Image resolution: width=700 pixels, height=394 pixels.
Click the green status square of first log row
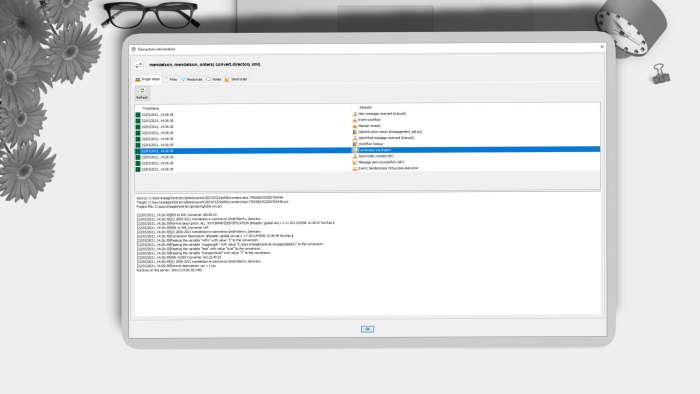tap(138, 115)
